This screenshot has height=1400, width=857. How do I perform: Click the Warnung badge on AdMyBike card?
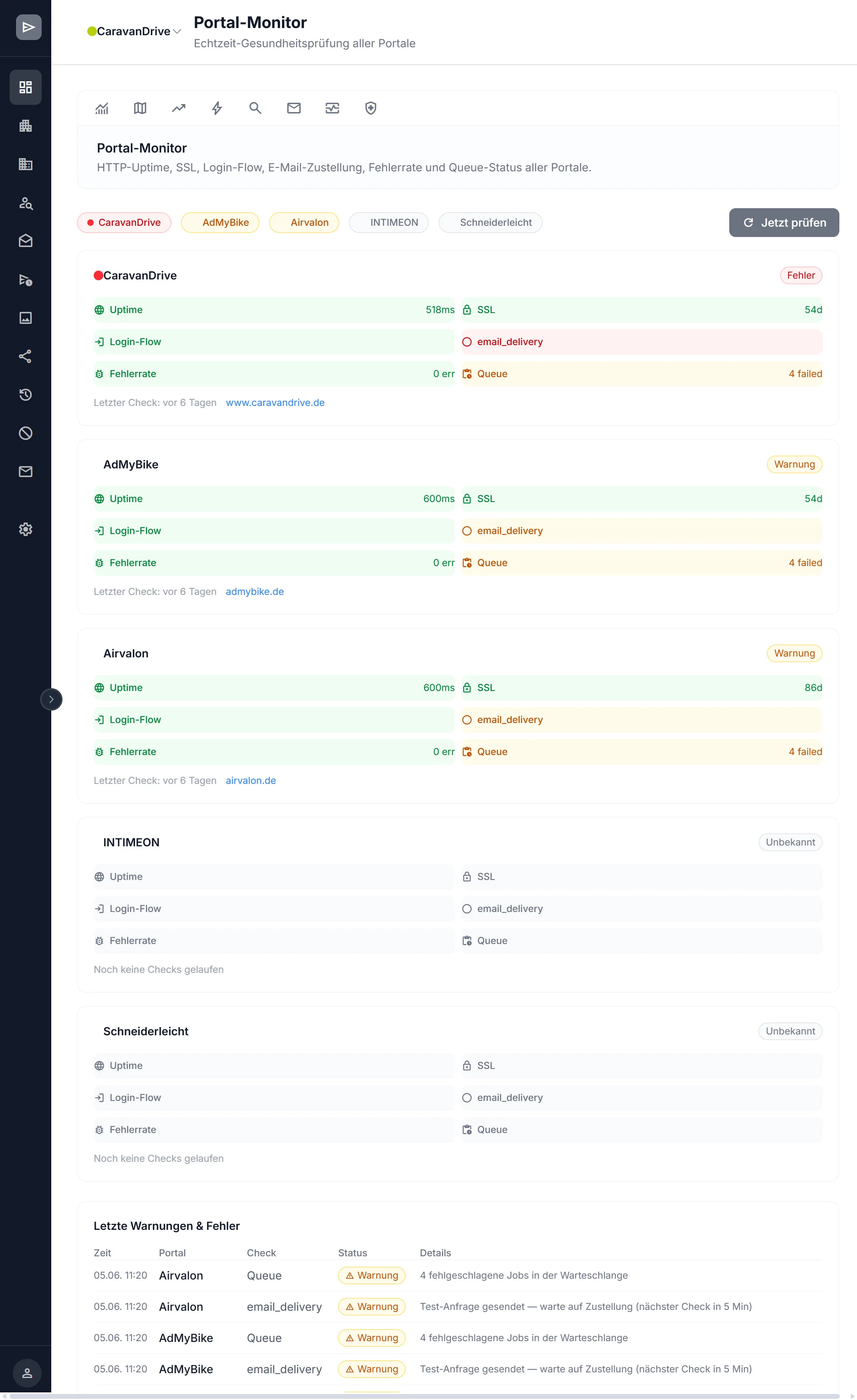click(x=795, y=464)
